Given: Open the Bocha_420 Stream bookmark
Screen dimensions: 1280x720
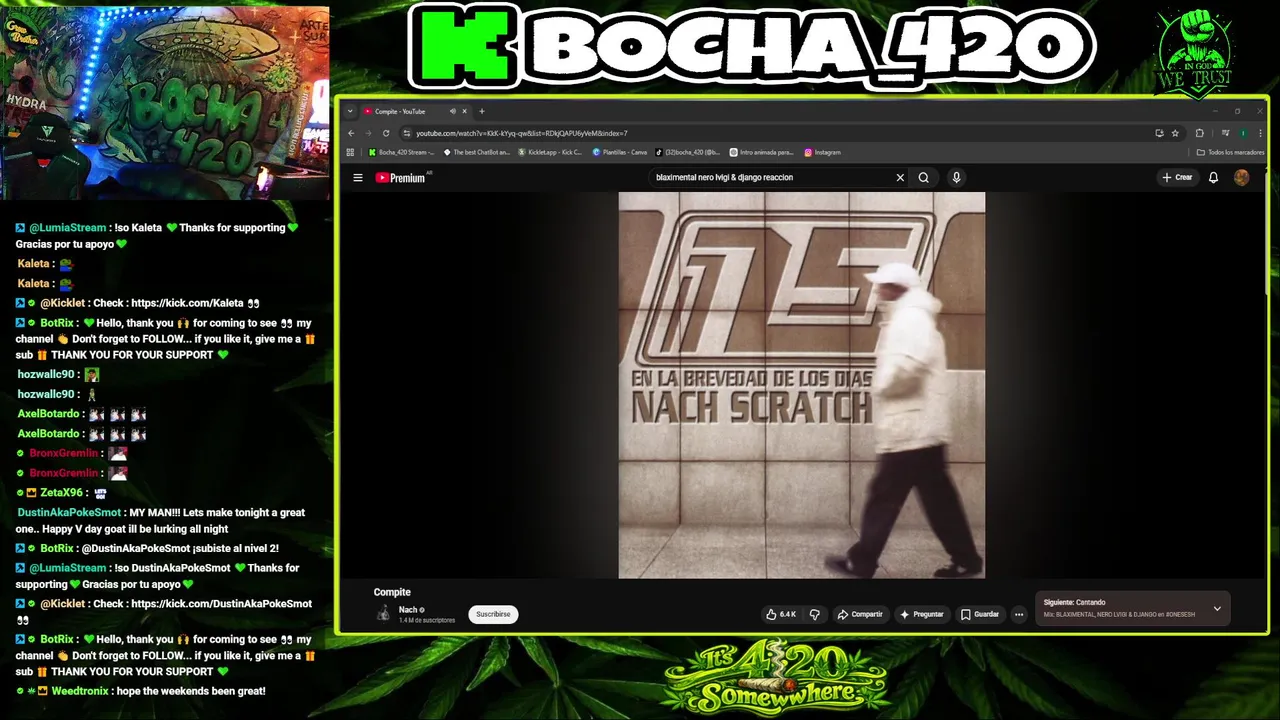Looking at the screenshot, I should 401,152.
